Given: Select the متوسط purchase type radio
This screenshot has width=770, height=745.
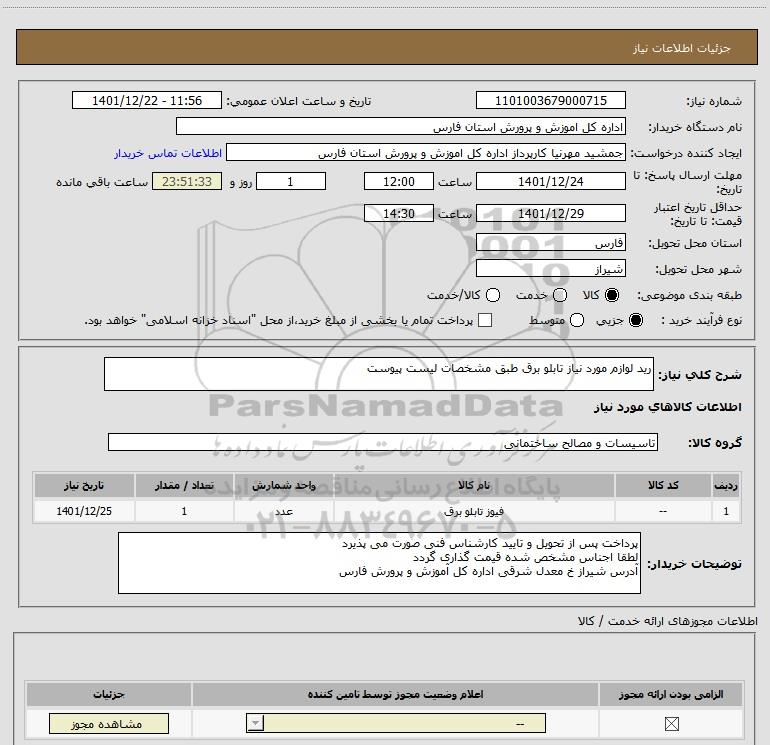Looking at the screenshot, I should click(577, 320).
